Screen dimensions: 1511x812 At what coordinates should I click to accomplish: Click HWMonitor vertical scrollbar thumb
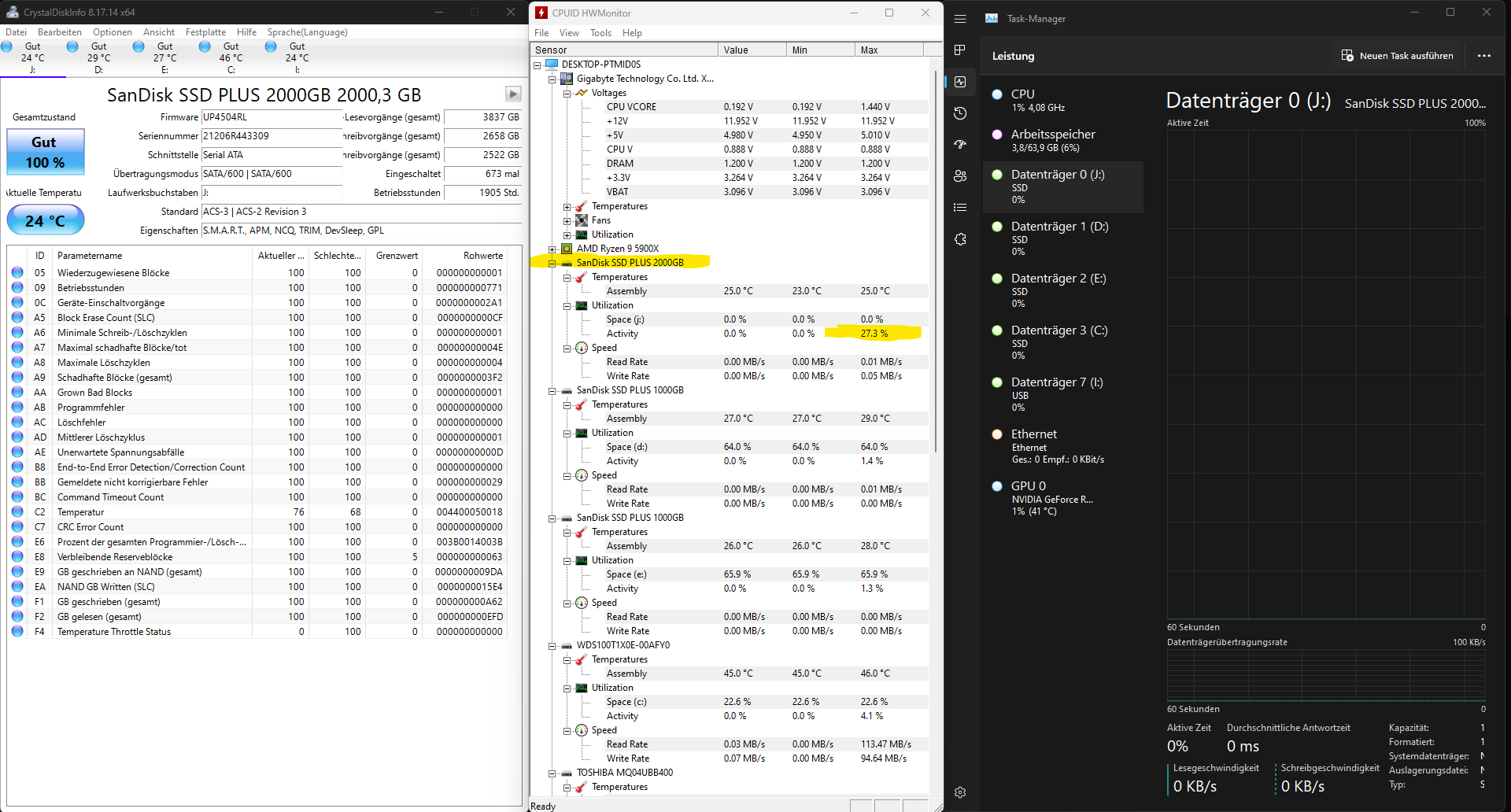coord(935,261)
